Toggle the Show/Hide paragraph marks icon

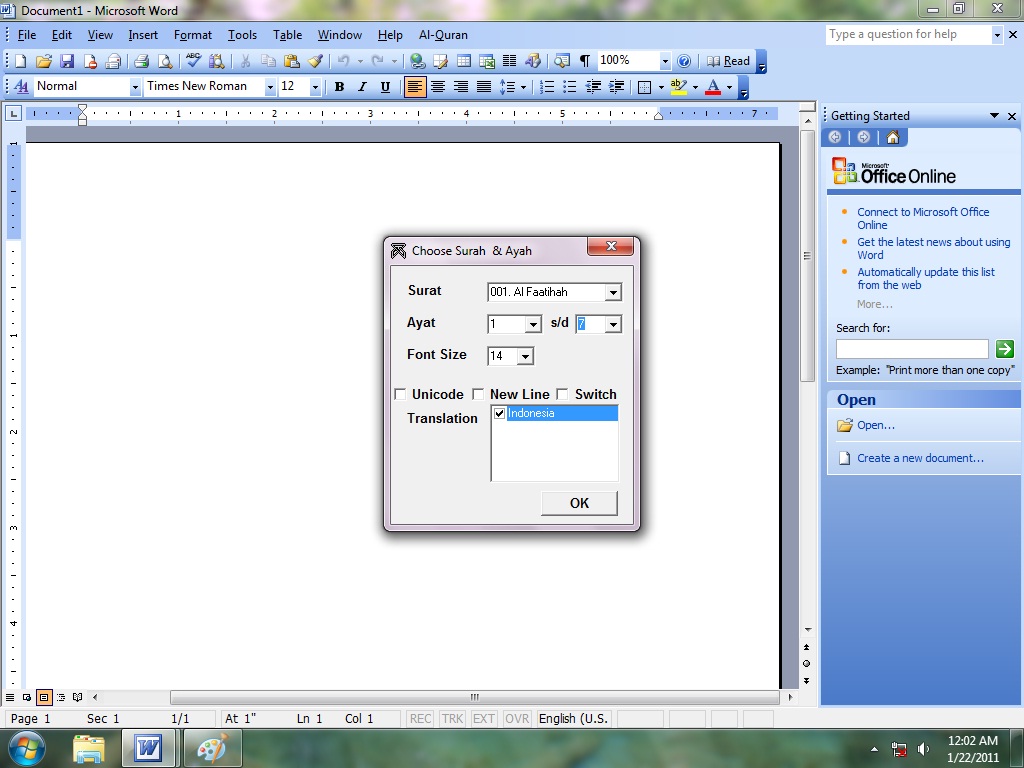pos(584,61)
